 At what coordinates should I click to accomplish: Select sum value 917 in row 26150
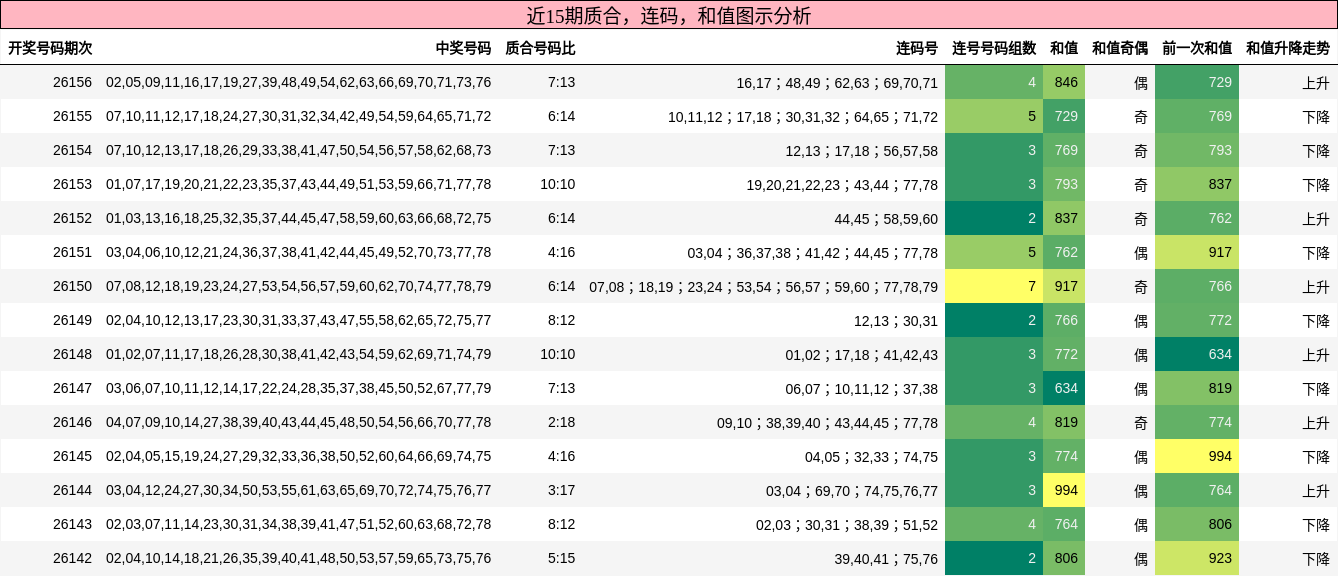click(1064, 286)
